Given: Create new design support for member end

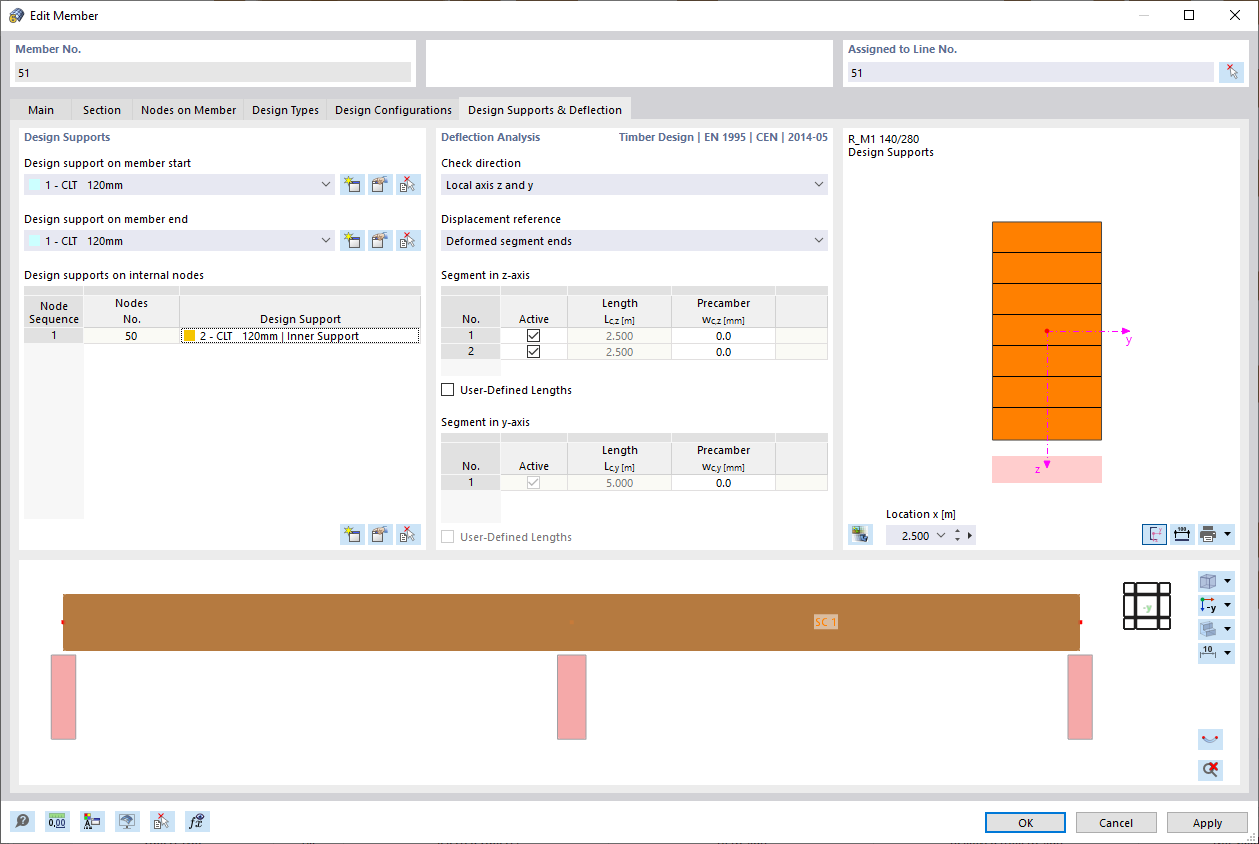Looking at the screenshot, I should tap(352, 240).
